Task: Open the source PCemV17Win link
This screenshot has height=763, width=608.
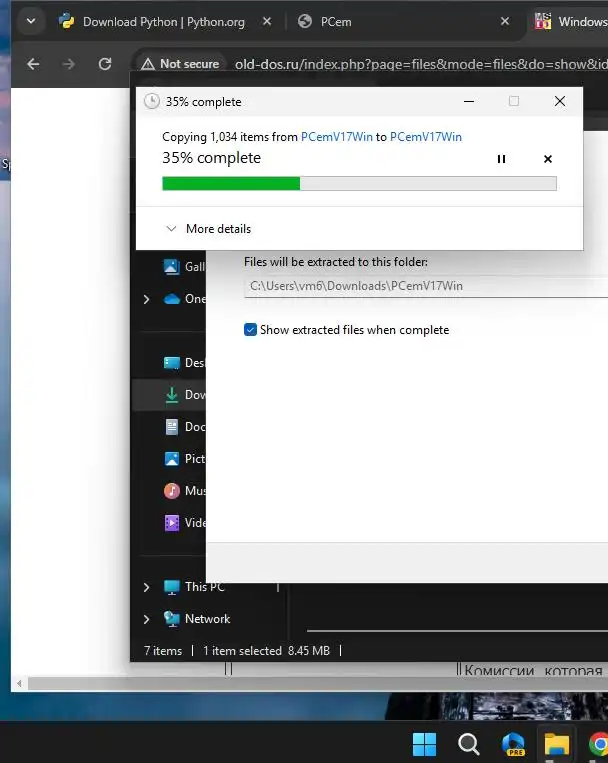Action: click(x=336, y=137)
